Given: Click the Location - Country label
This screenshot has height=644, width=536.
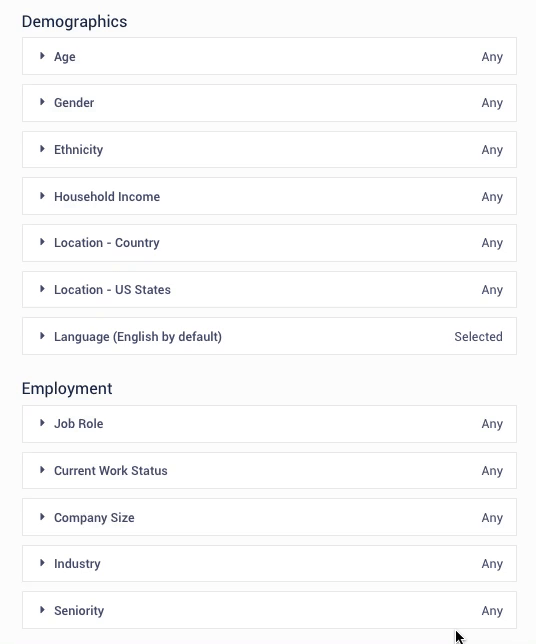Looking at the screenshot, I should [x=107, y=243].
